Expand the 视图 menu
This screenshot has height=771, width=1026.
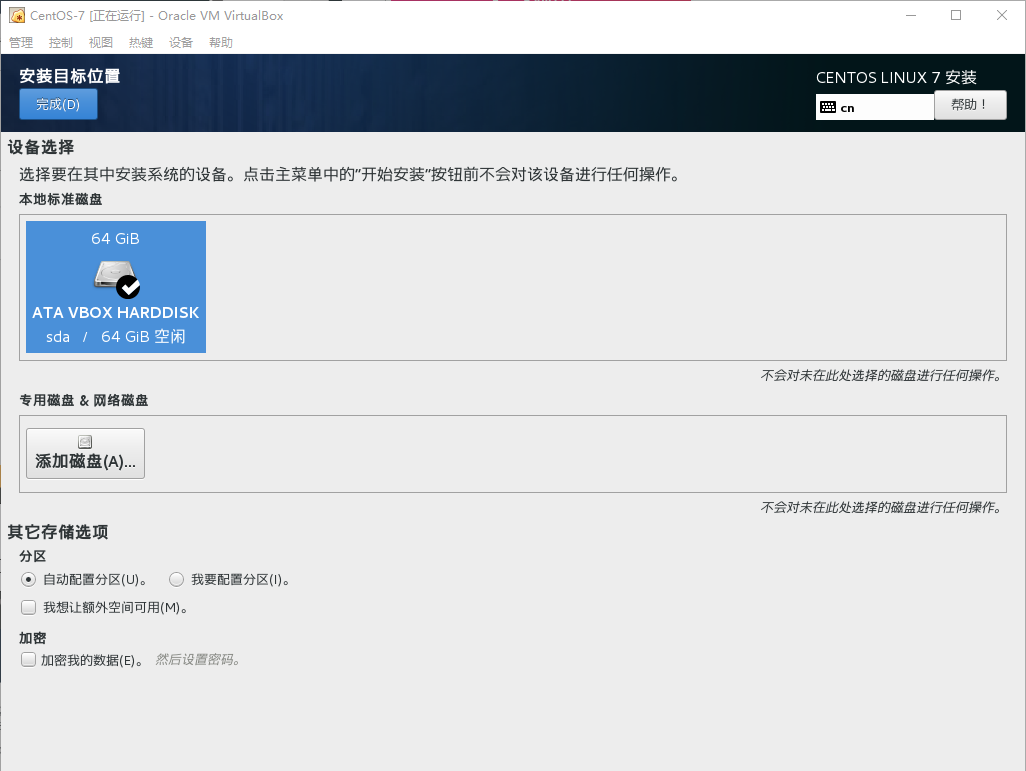[x=101, y=43]
